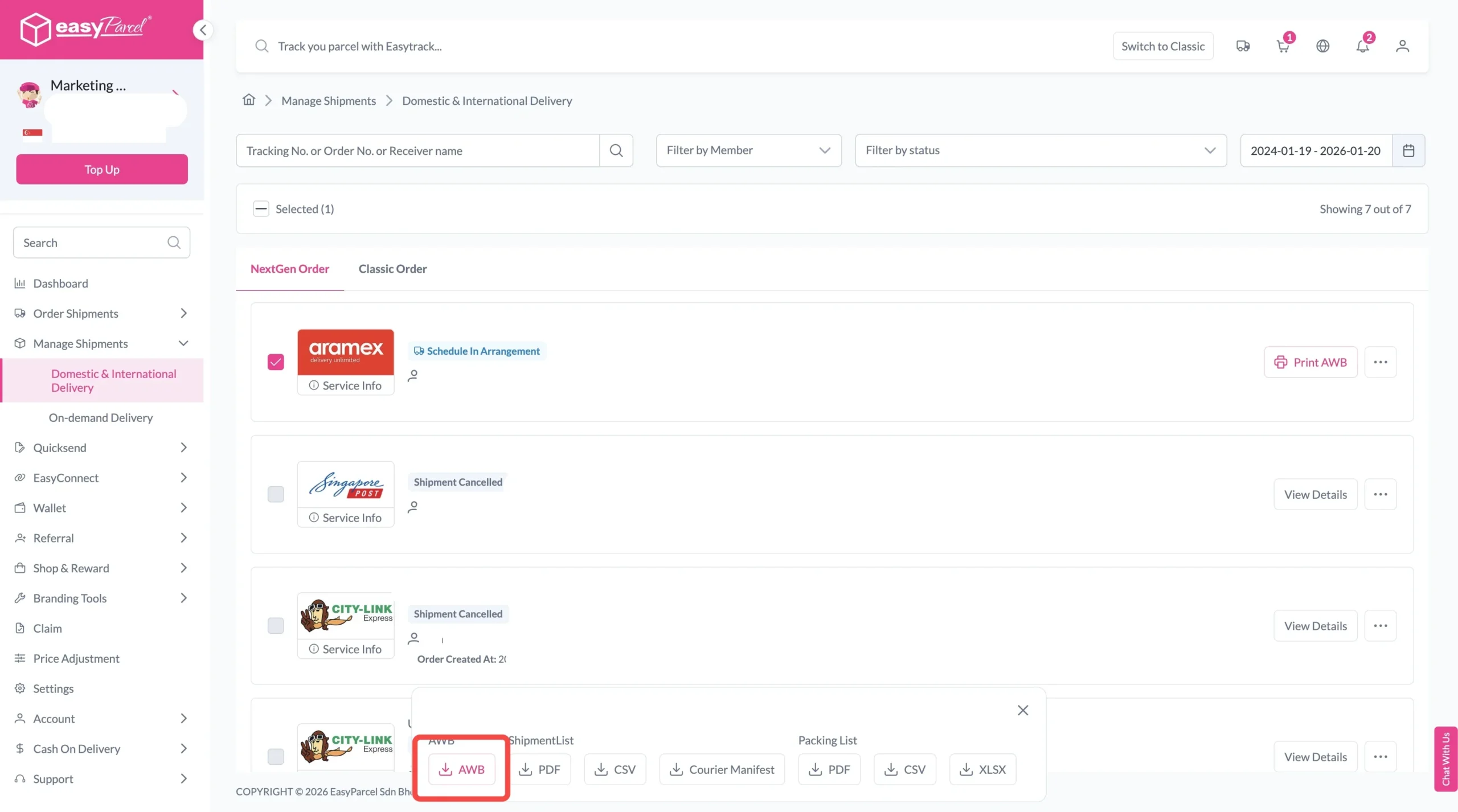Uncheck the Aramex shipment checkbox
The image size is (1458, 812).
(x=276, y=362)
